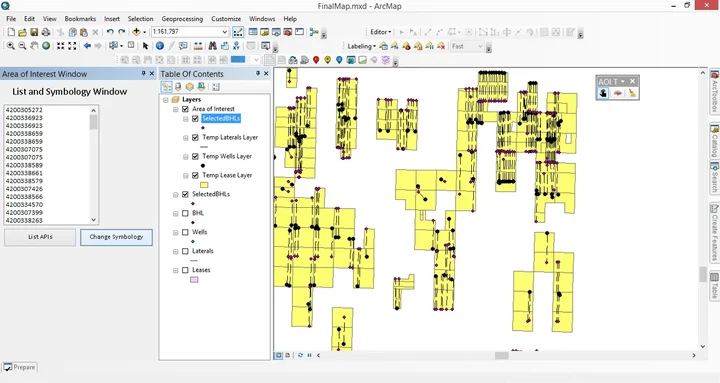This screenshot has height=383, width=720.
Task: Collapse the Leases layer node
Action: pos(175,270)
